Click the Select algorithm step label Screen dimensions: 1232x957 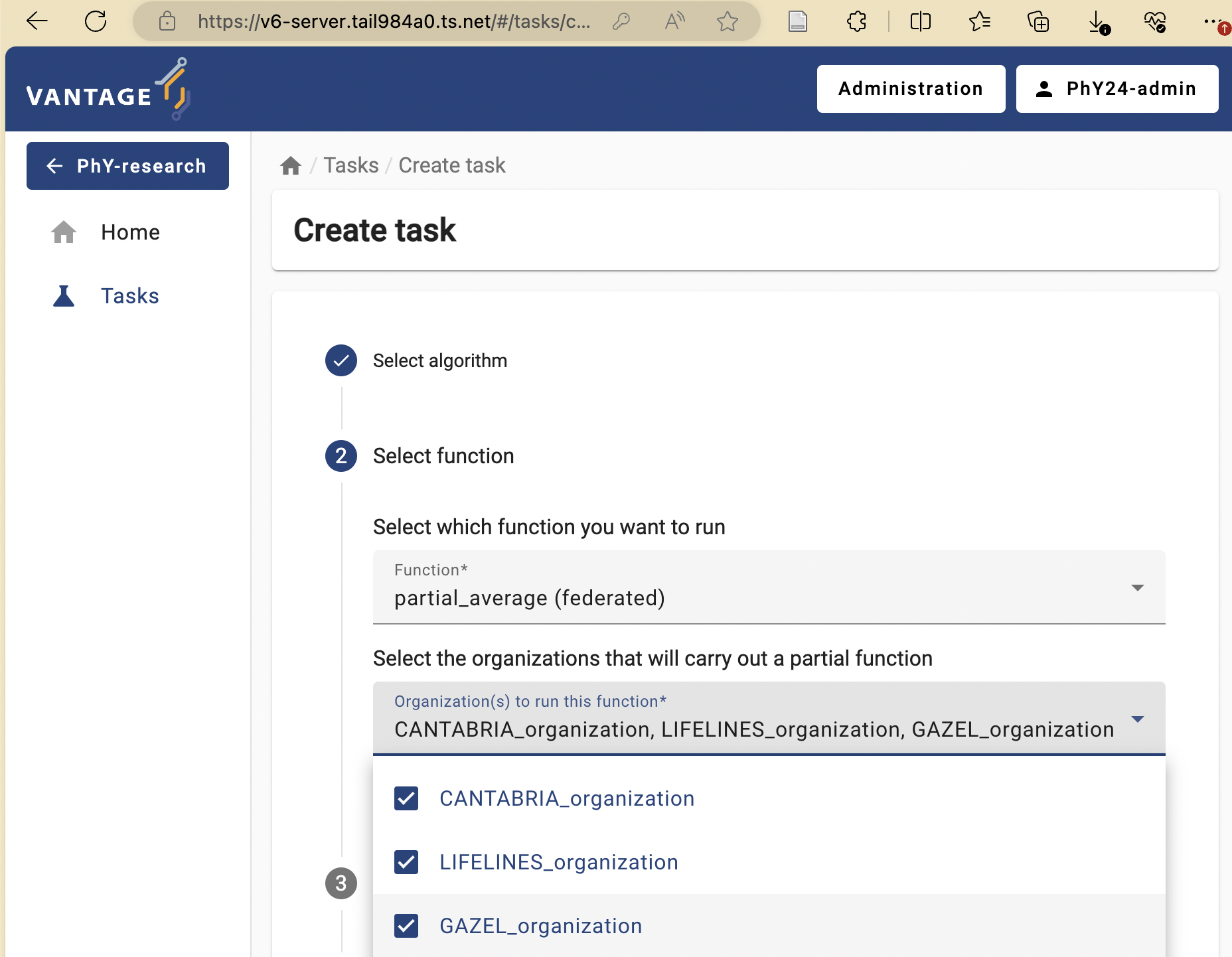(440, 360)
